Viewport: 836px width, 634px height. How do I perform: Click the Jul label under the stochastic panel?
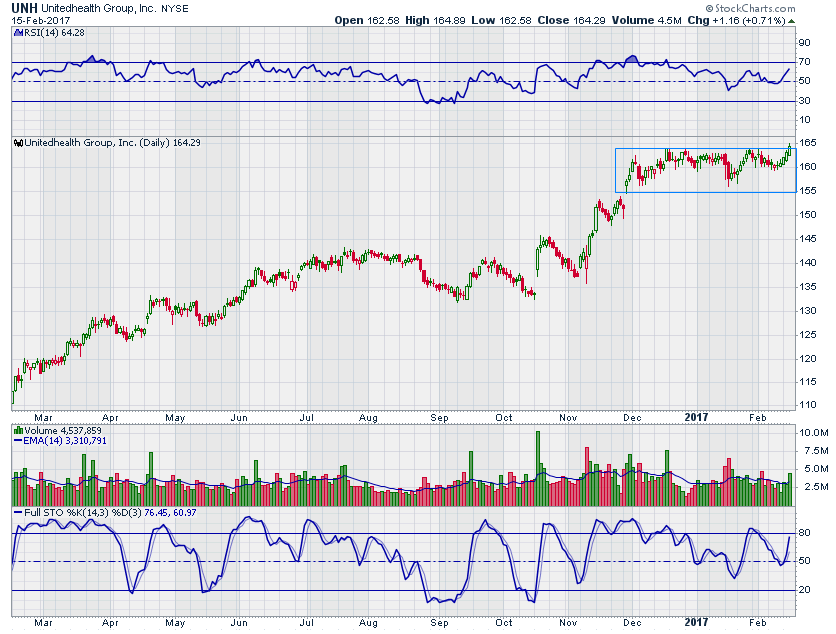pos(306,623)
